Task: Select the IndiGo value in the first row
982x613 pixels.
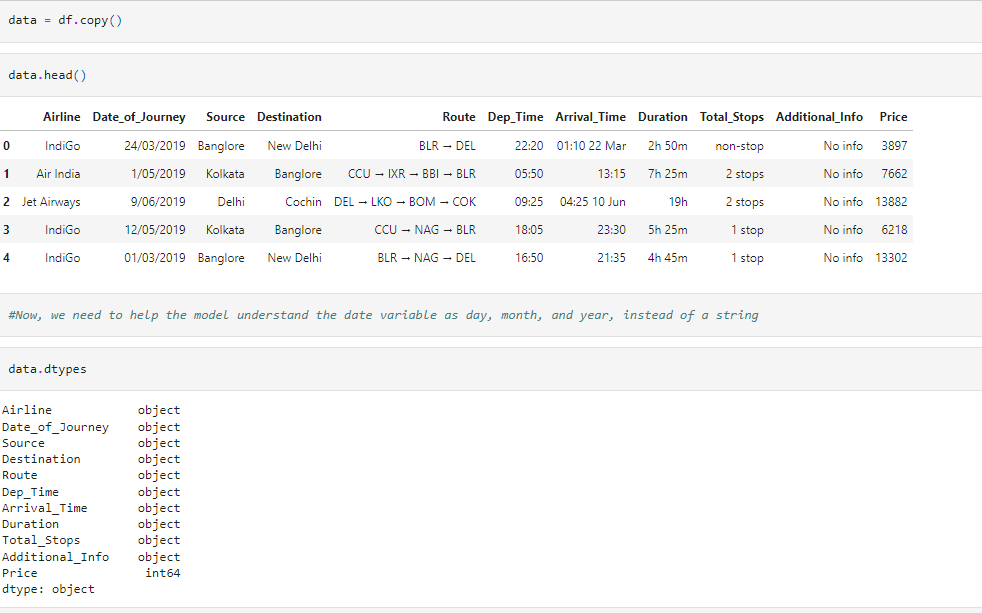Action: click(x=61, y=145)
